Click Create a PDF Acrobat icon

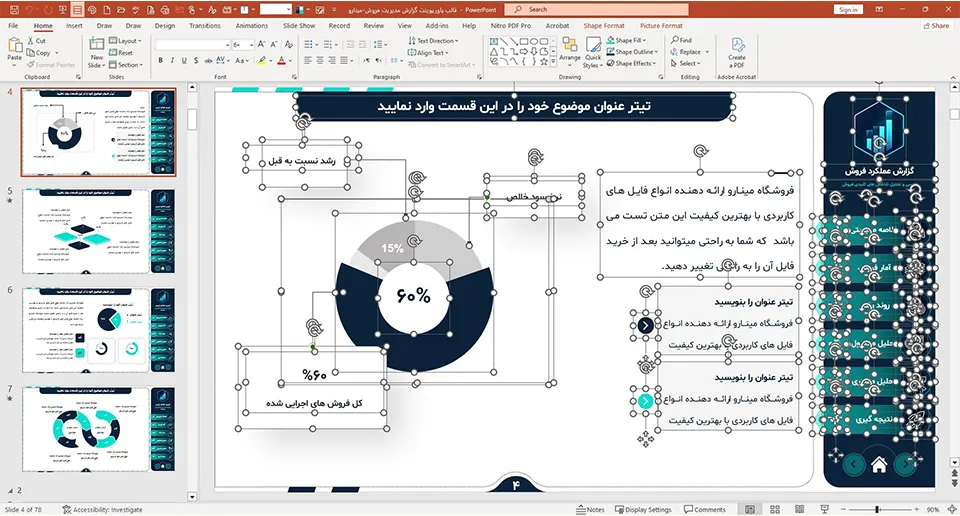(x=737, y=52)
